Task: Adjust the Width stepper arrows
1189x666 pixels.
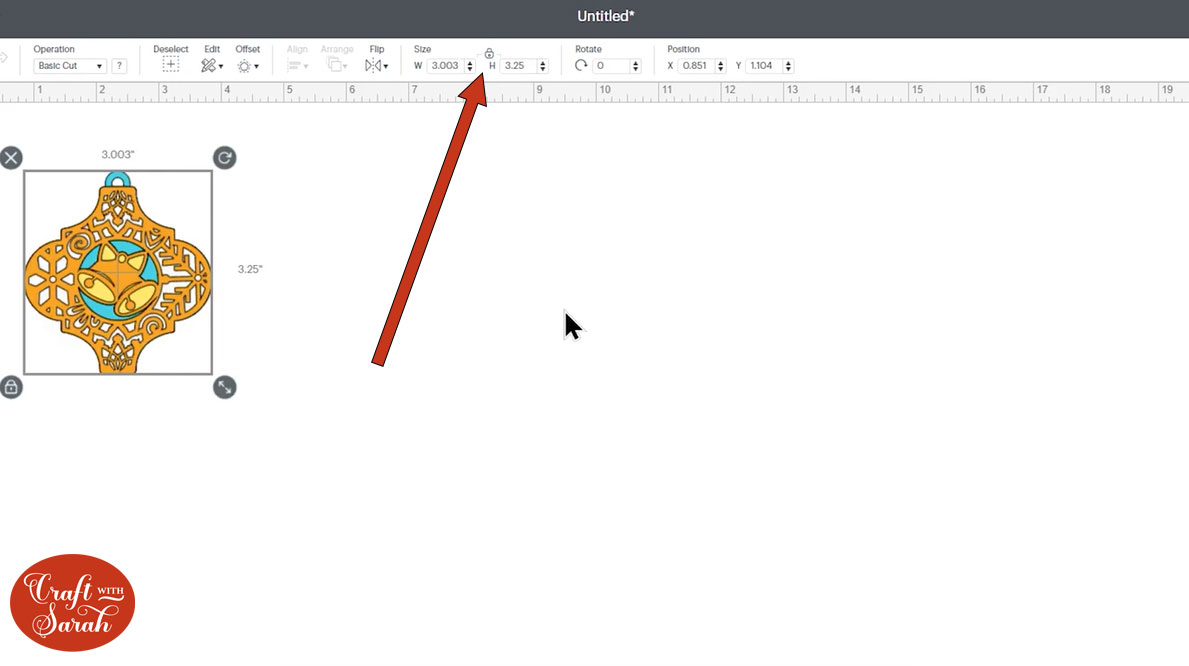Action: [x=469, y=66]
